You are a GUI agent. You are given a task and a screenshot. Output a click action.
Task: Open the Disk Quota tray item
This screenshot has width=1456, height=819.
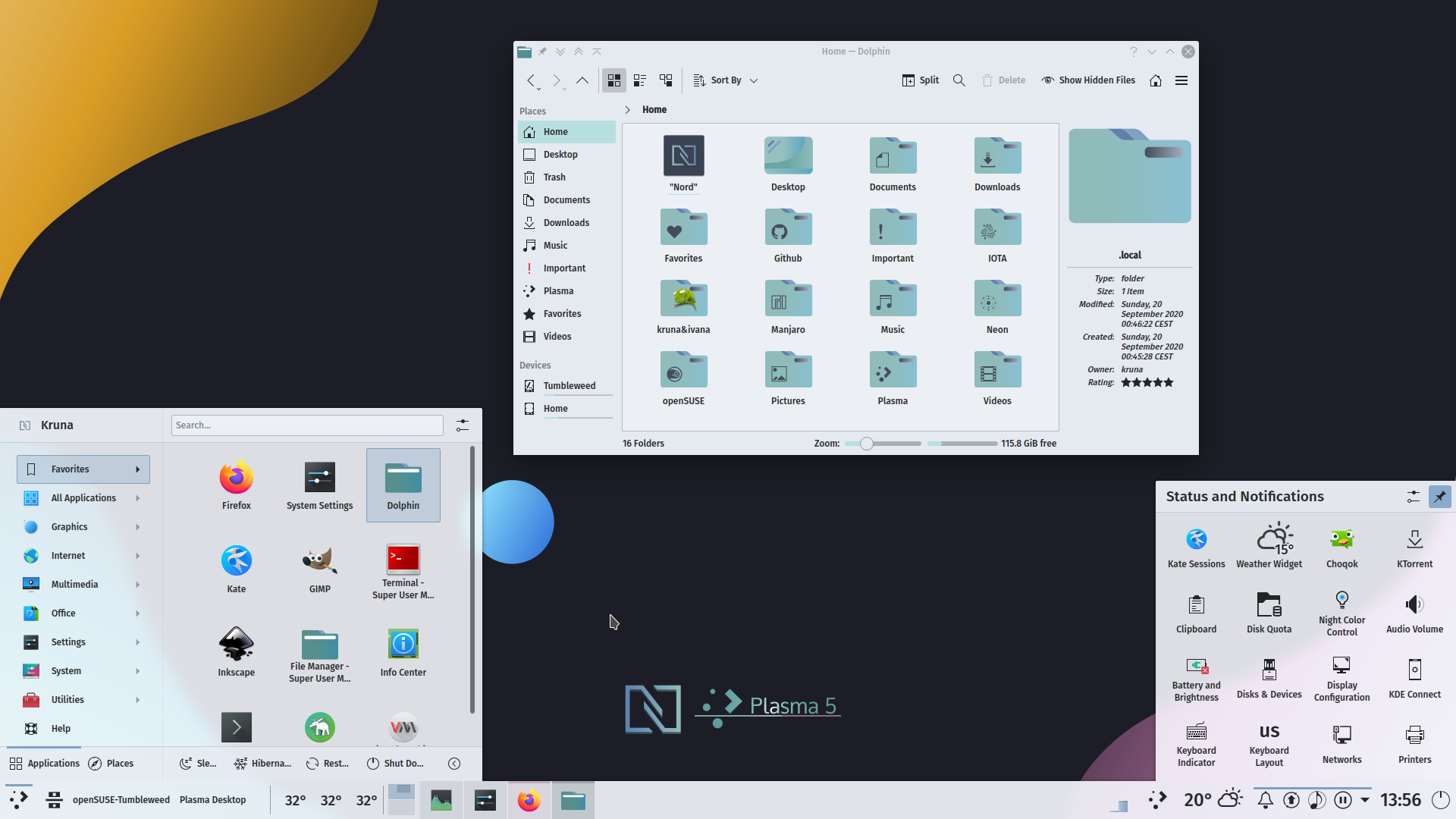[x=1269, y=613]
